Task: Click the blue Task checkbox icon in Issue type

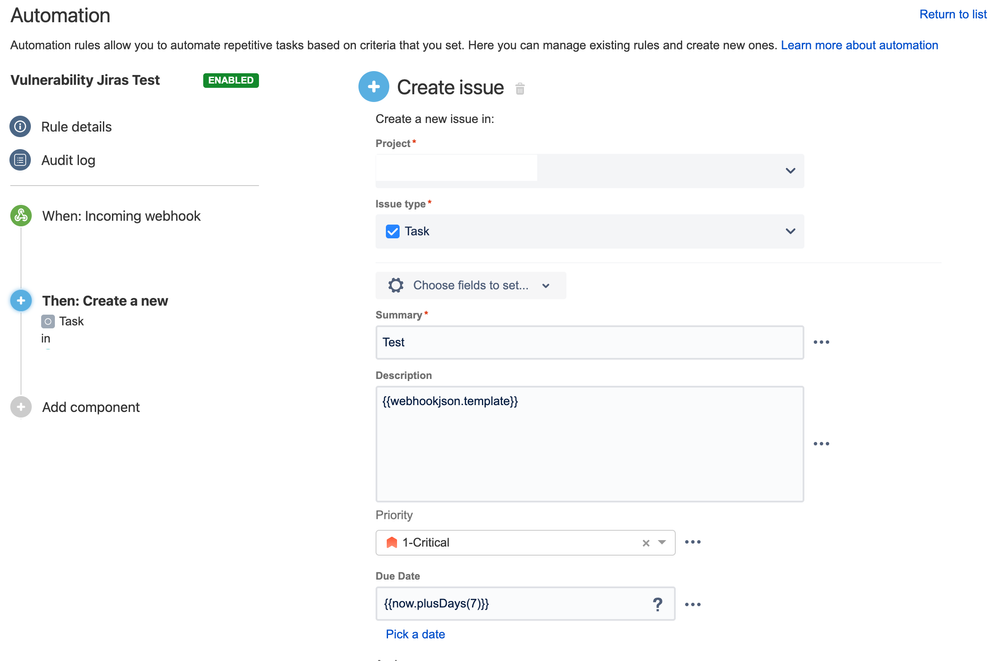Action: pos(392,231)
